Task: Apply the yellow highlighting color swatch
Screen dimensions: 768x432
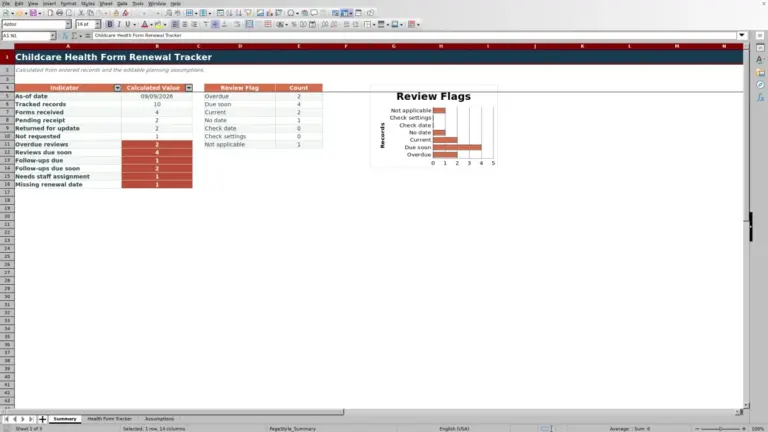Action: tap(158, 24)
